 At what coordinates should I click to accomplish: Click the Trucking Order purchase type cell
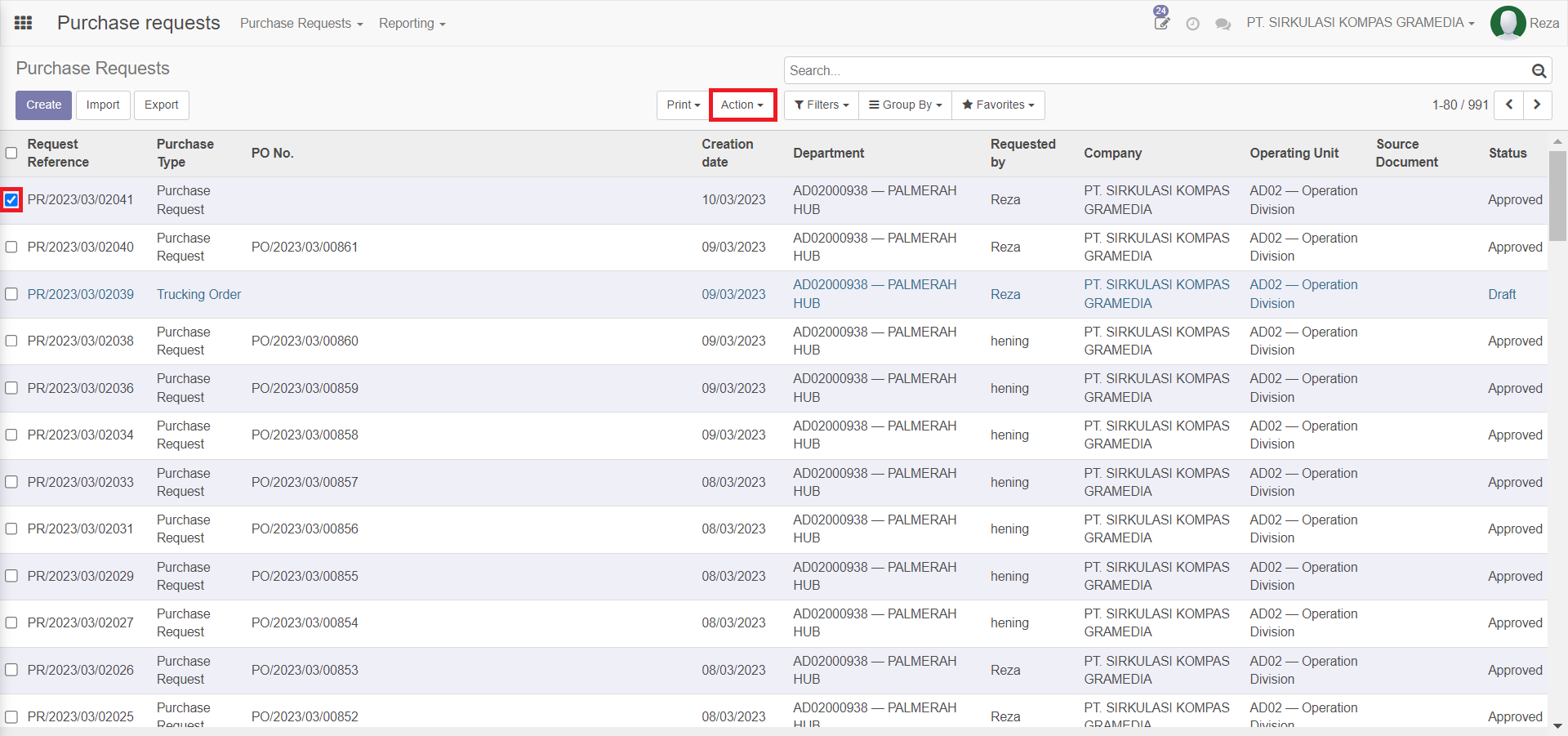(198, 294)
